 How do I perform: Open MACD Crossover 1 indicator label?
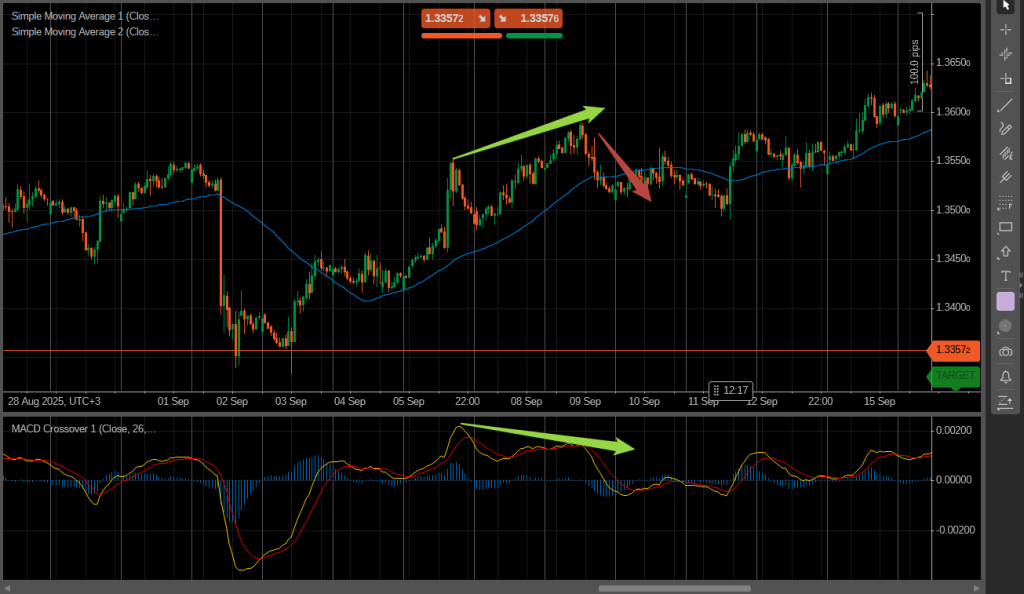point(84,429)
